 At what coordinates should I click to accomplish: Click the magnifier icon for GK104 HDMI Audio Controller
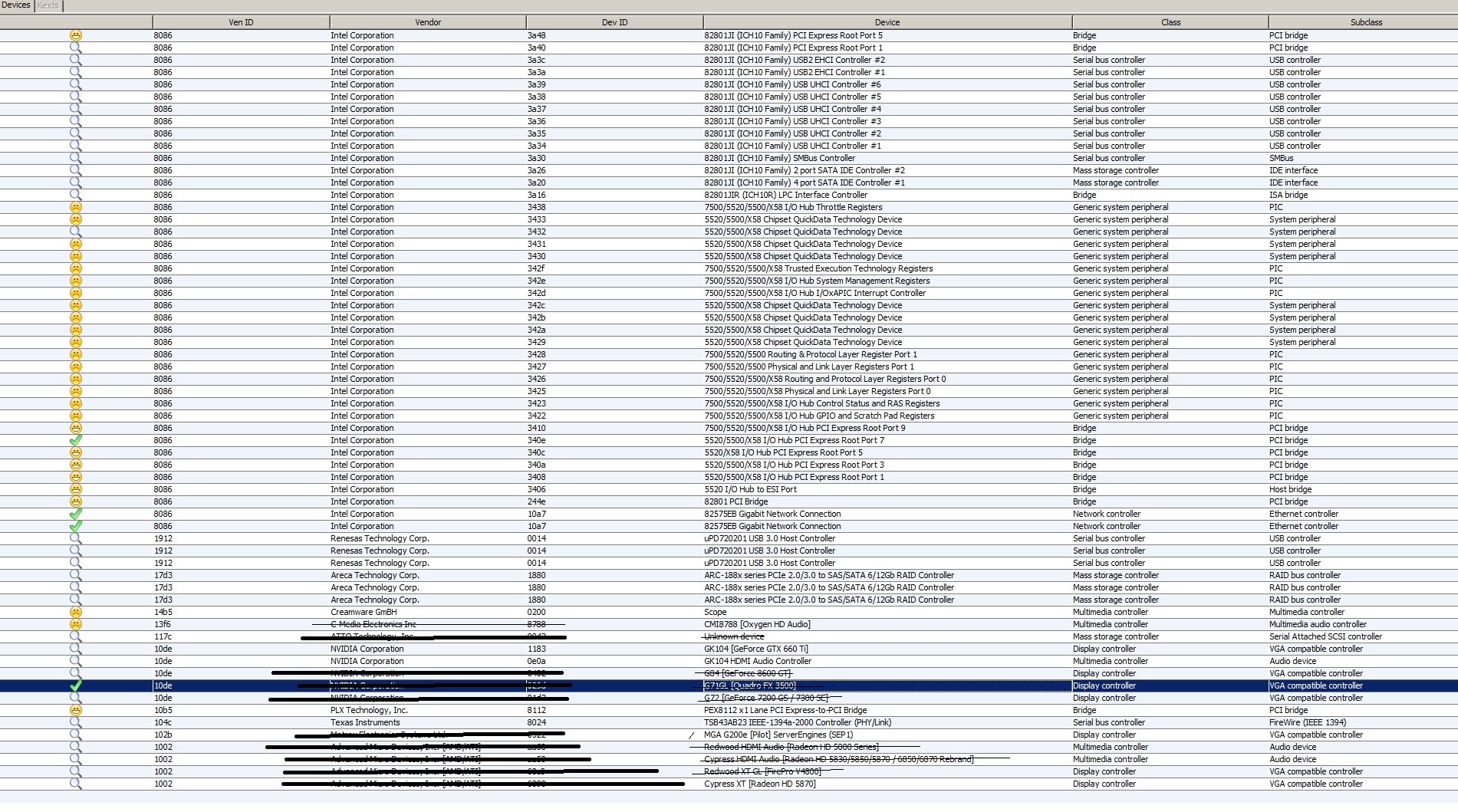[76, 661]
